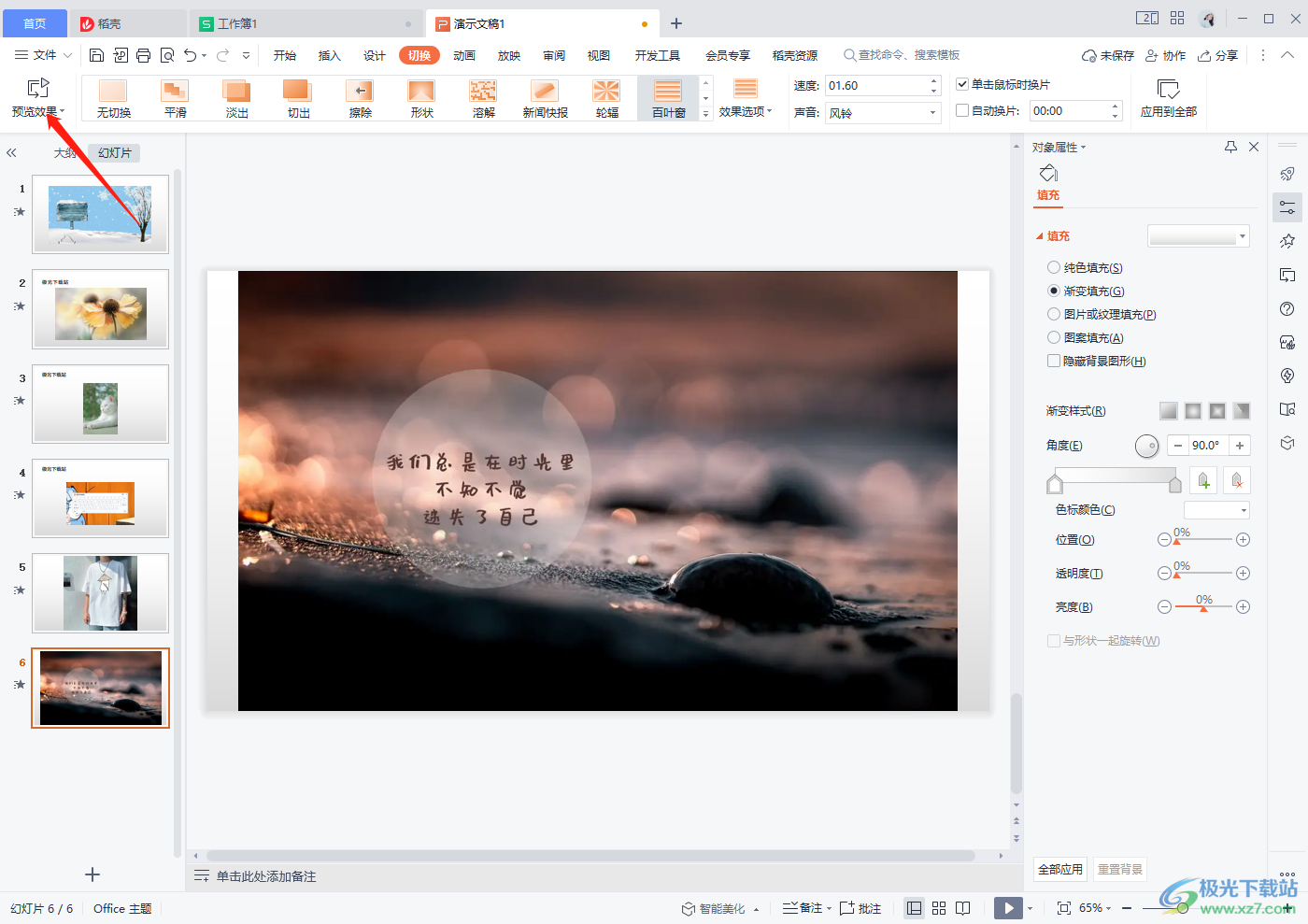Select the 溶解 transition icon

click(483, 91)
